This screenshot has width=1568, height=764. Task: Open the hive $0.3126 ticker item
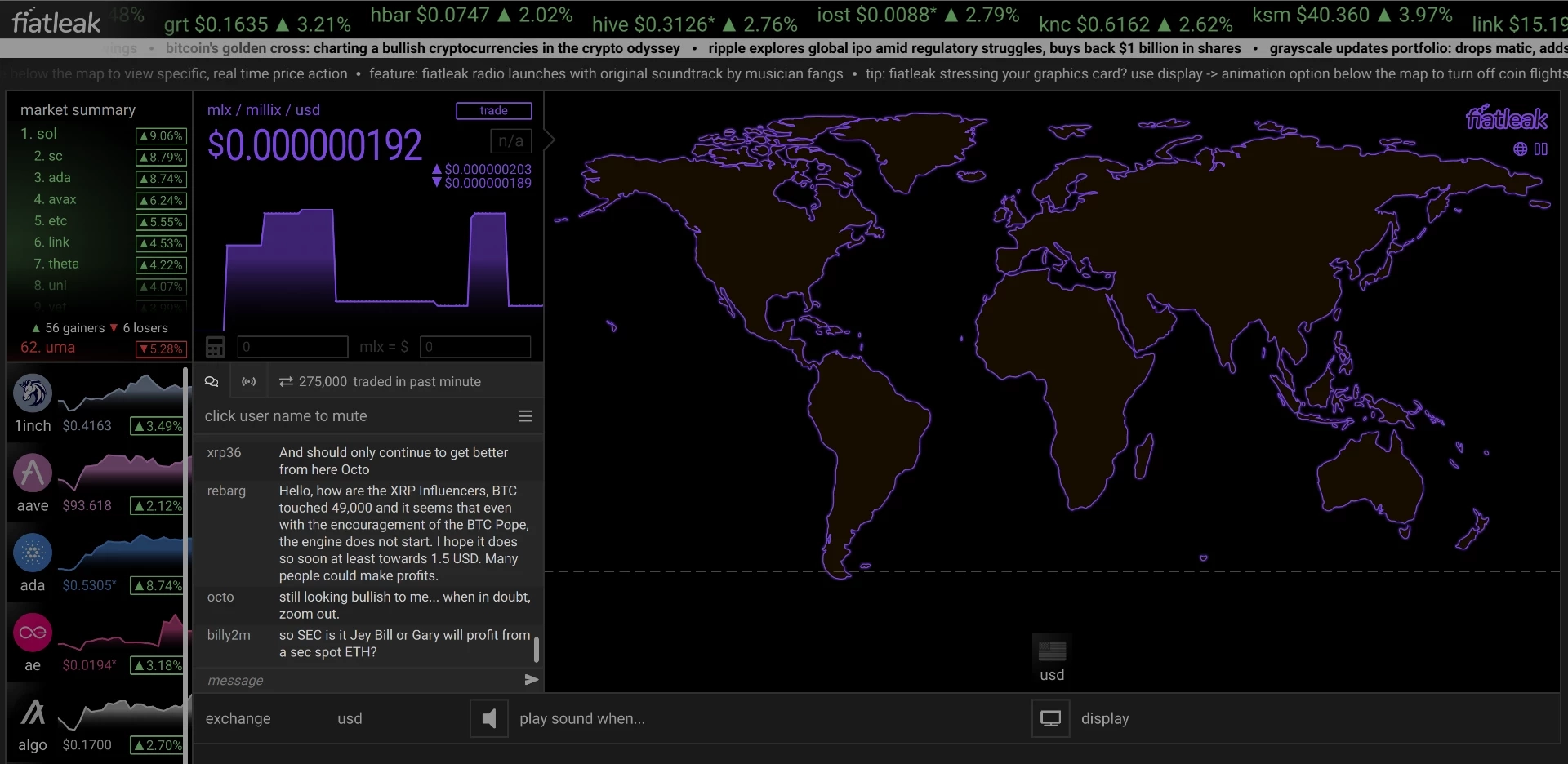(x=694, y=25)
